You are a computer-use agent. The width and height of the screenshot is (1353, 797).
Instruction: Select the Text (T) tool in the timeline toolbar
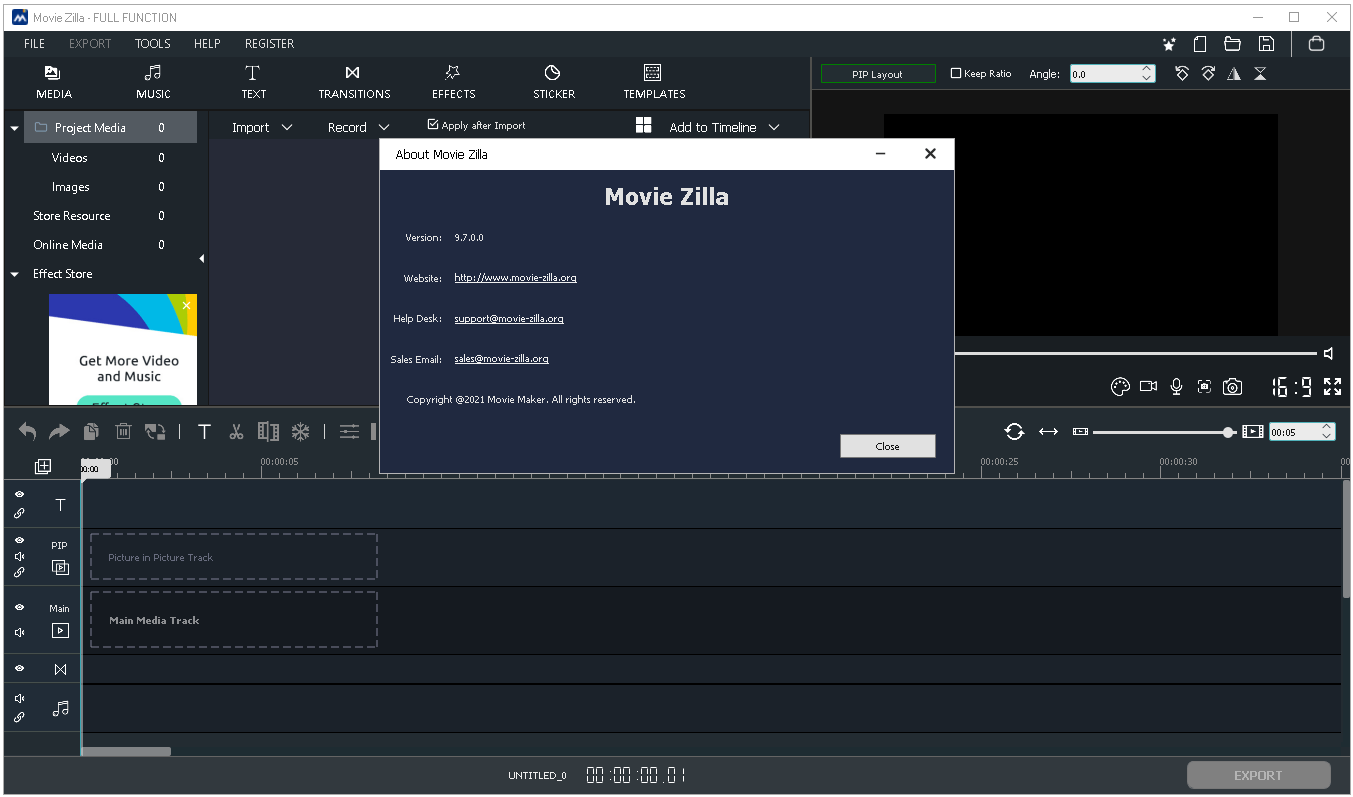point(204,431)
